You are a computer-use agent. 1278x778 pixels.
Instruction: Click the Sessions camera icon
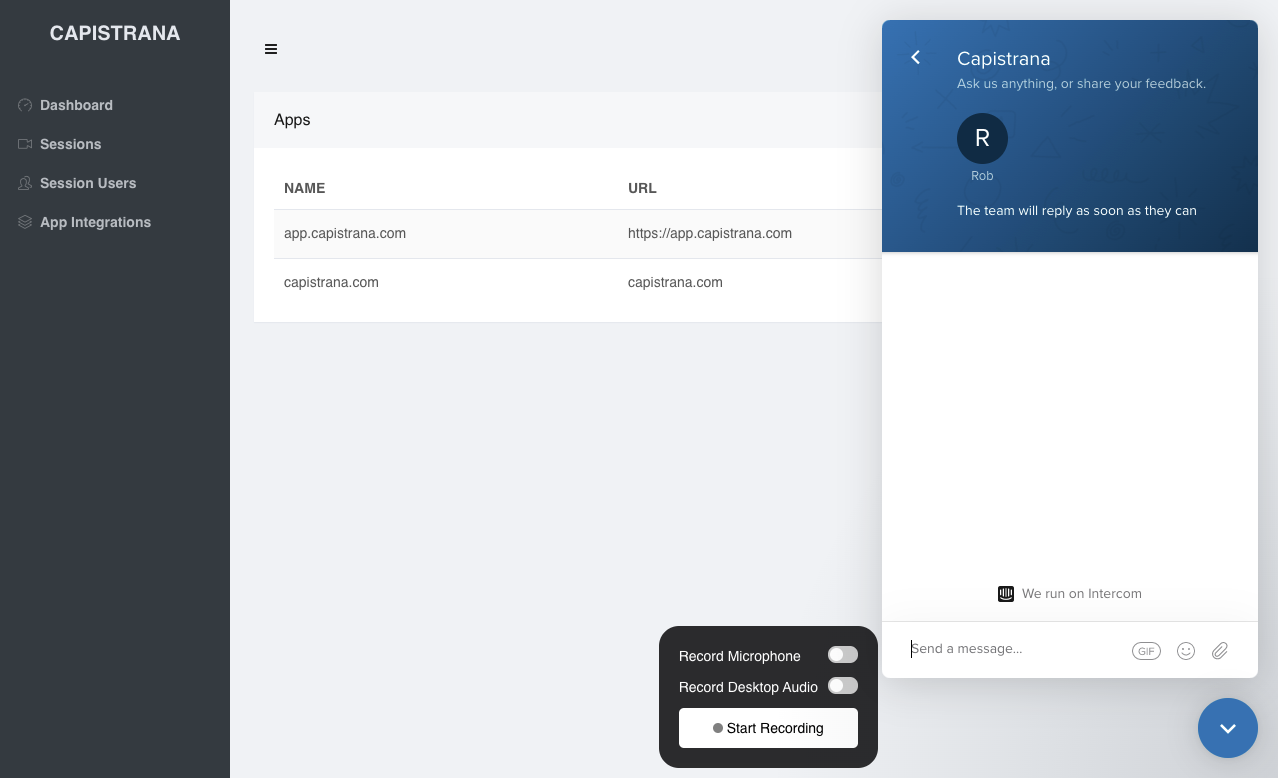(25, 144)
